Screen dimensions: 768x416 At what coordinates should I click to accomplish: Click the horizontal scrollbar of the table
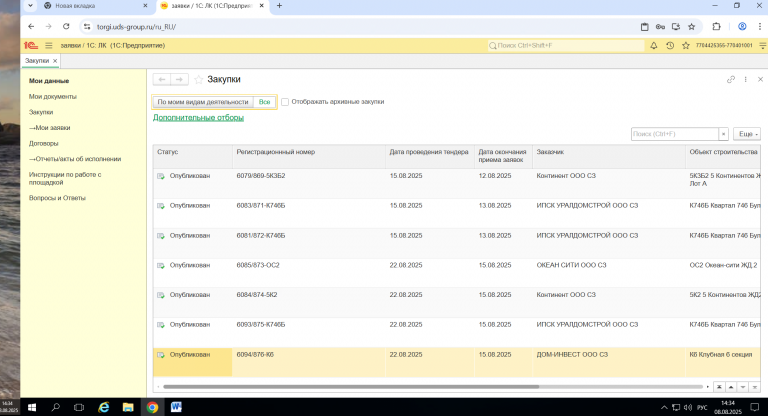tap(351, 387)
